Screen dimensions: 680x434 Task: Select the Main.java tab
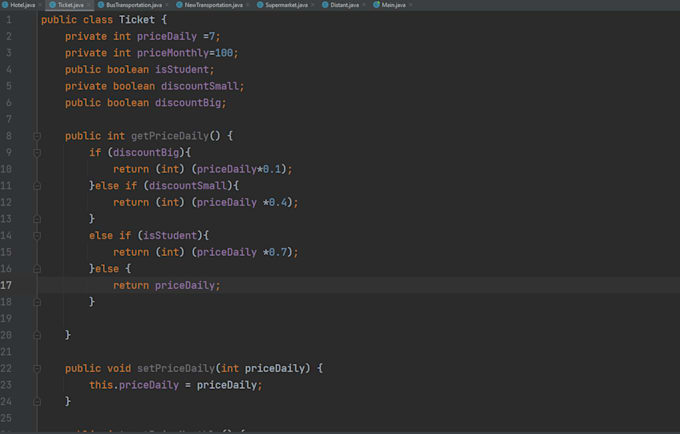tap(393, 5)
